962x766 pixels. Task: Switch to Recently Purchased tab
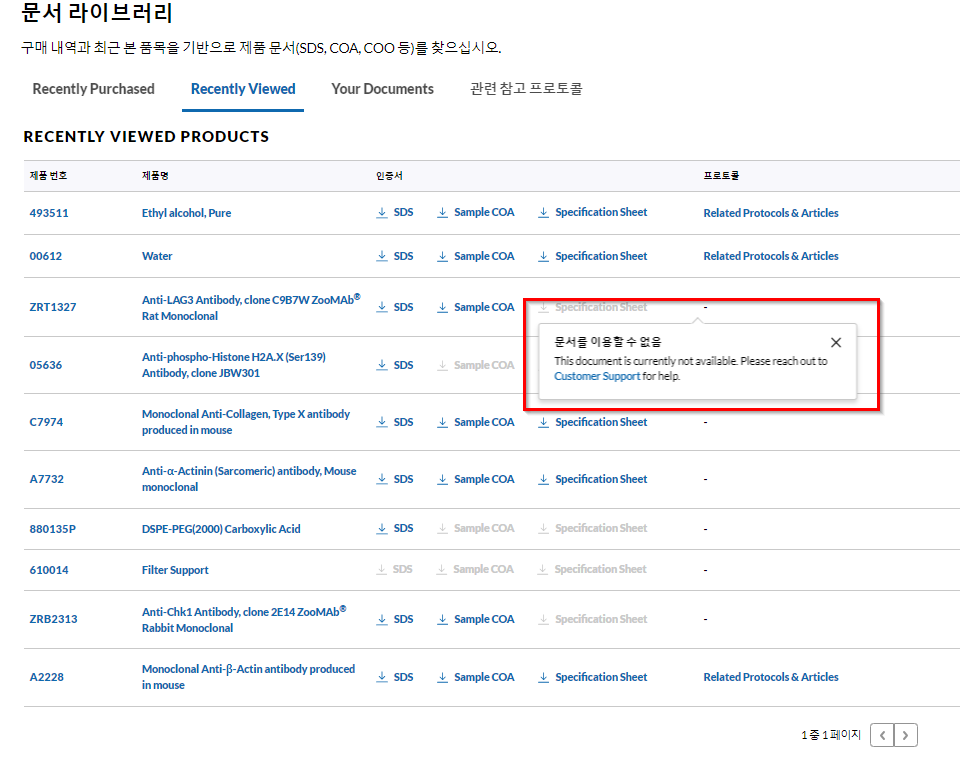93,89
